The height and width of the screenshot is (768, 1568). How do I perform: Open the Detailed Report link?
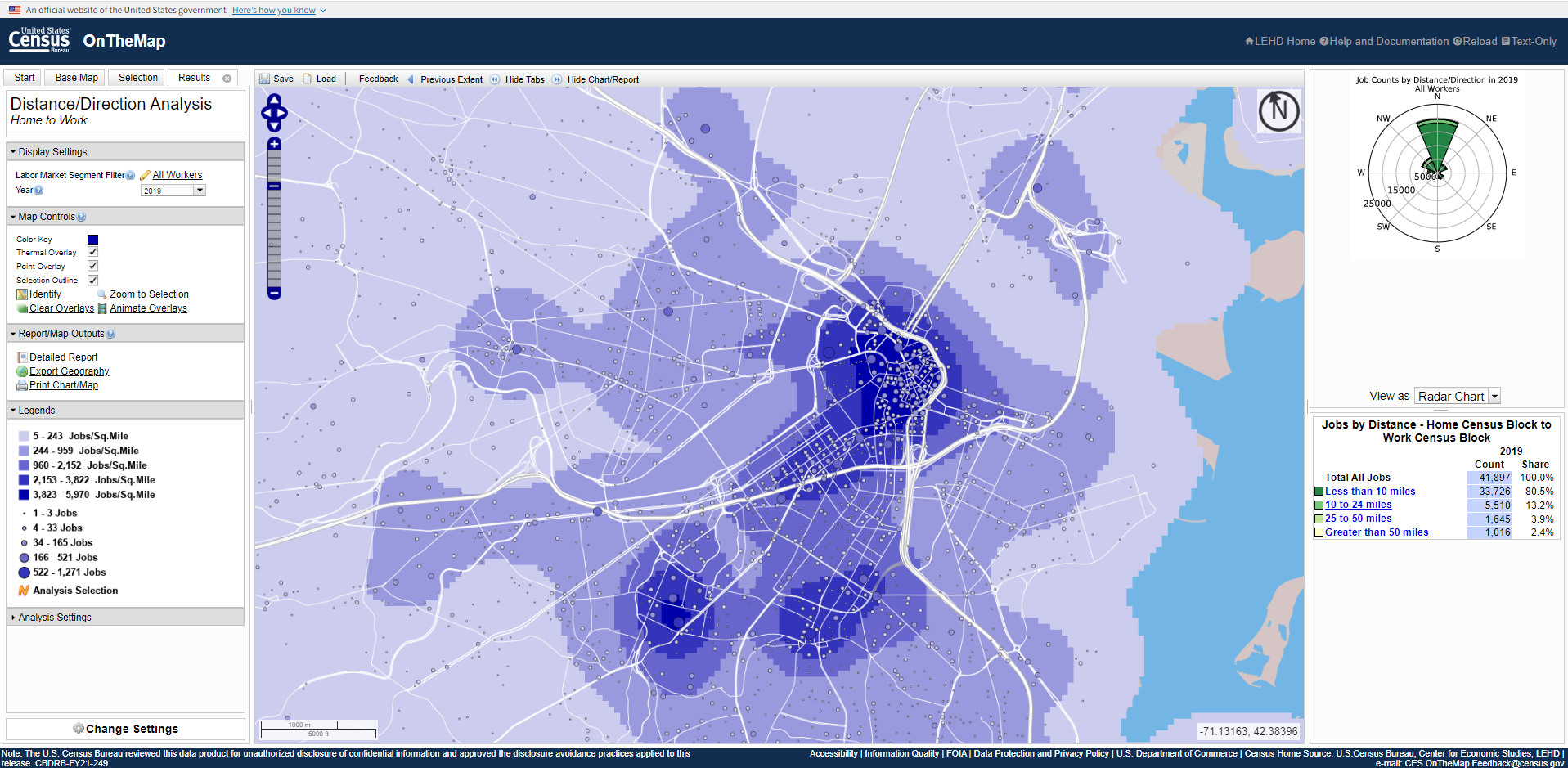[x=63, y=357]
